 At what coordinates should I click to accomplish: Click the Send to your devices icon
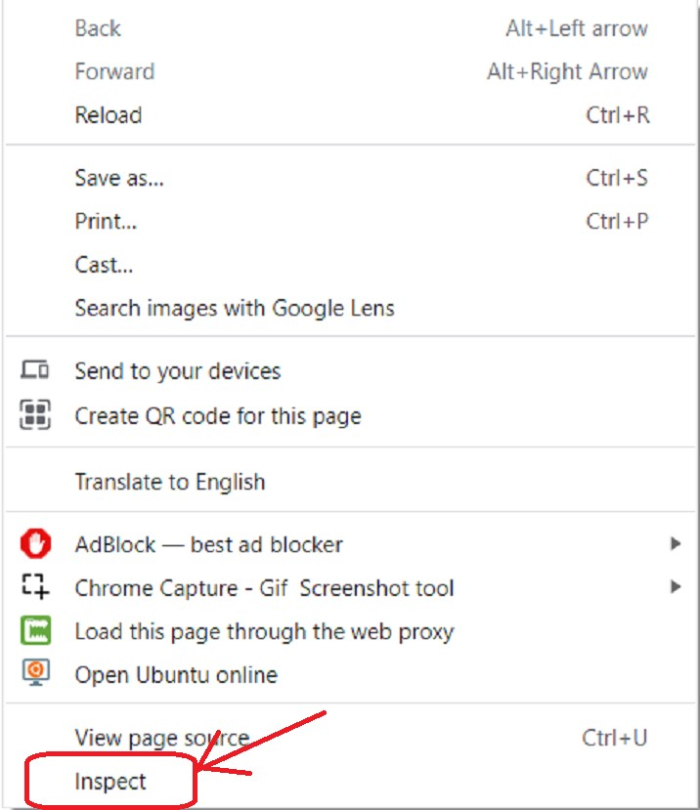(35, 371)
